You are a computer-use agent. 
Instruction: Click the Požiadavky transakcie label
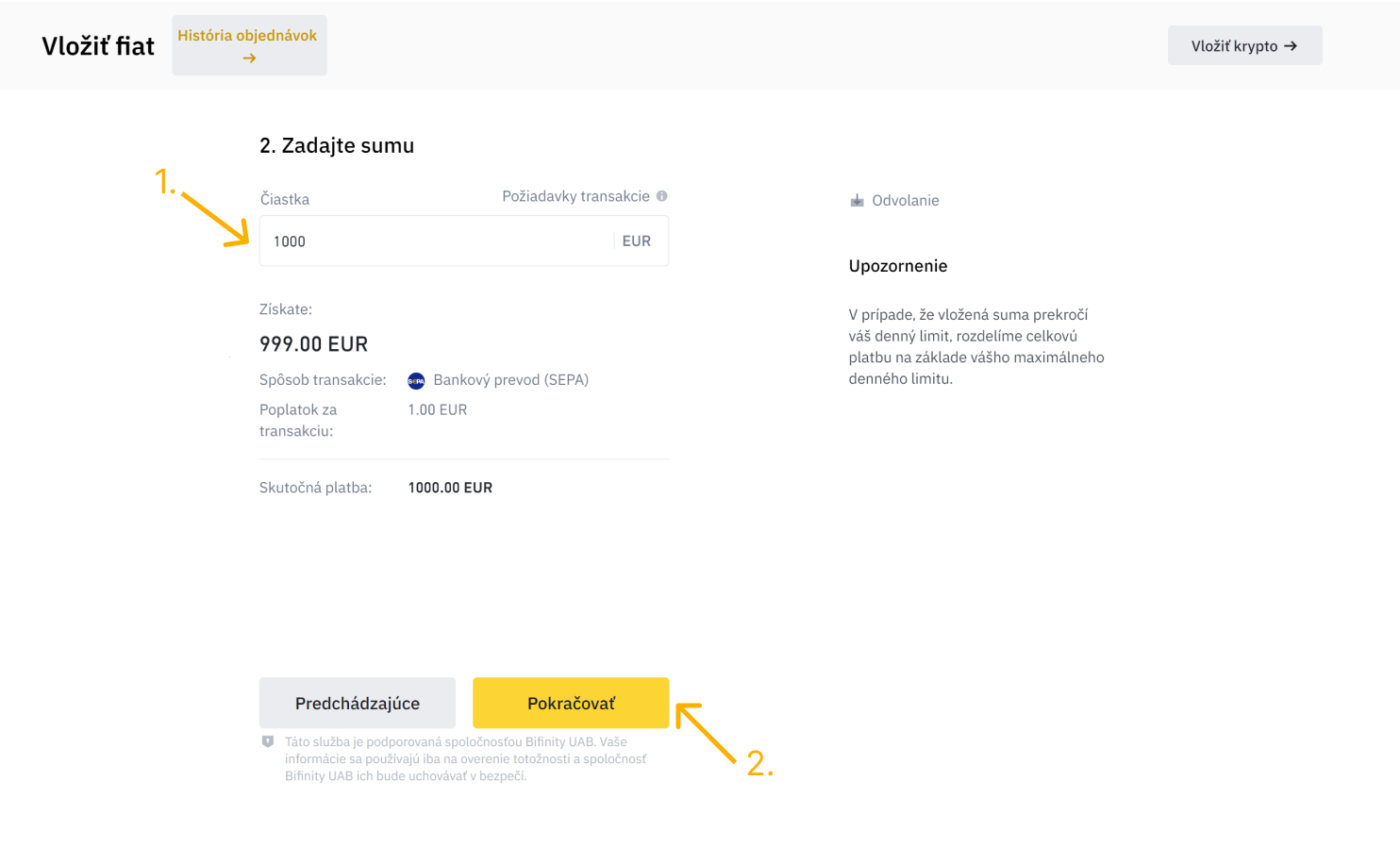[575, 196]
